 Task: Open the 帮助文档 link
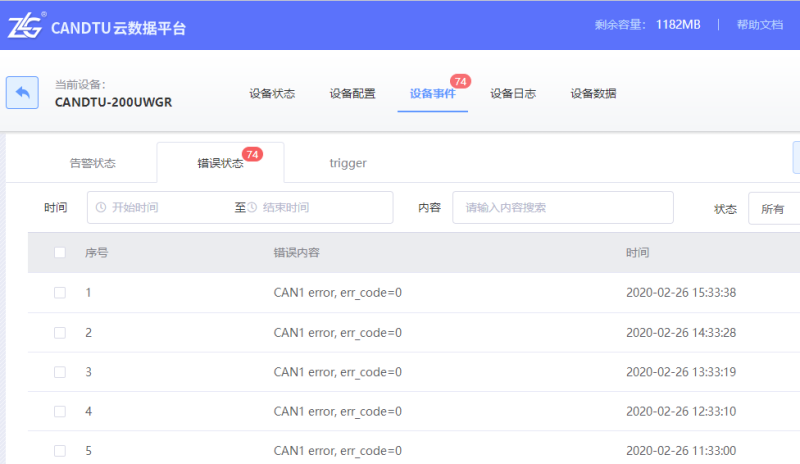(760, 25)
